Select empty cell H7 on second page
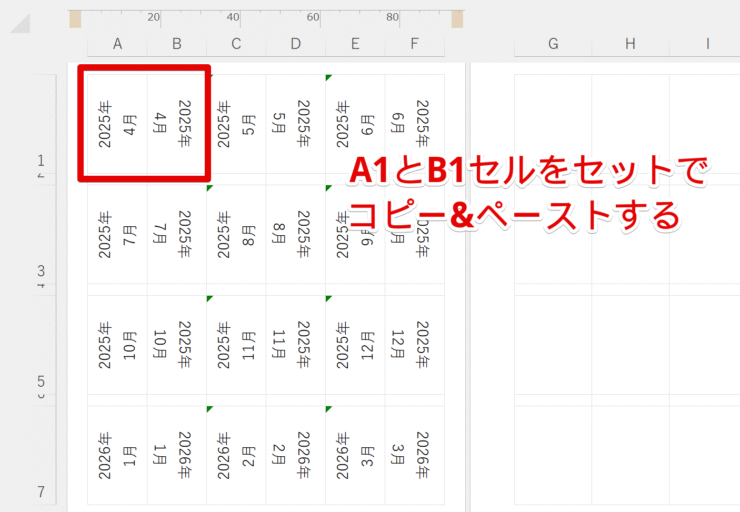Viewport: 740px width, 512px height. pyautogui.click(x=631, y=455)
